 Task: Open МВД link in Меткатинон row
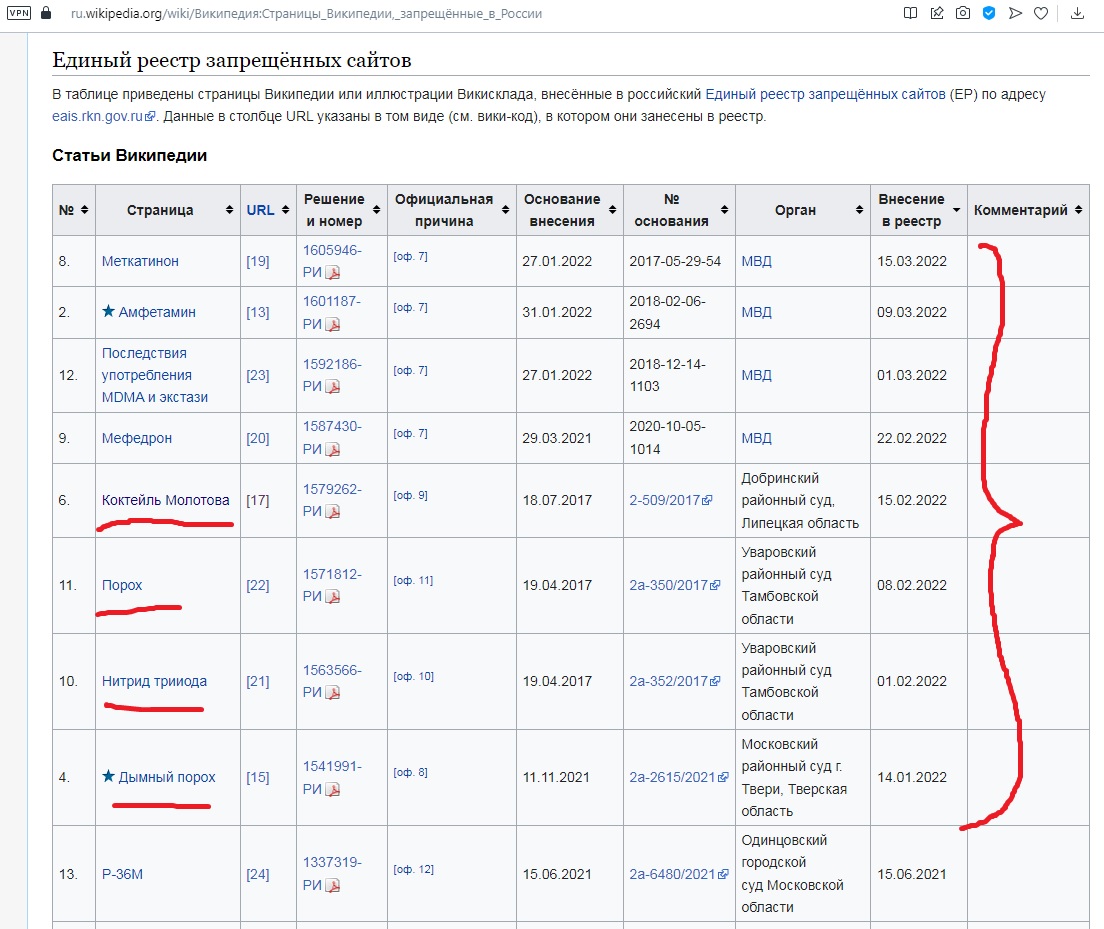(x=756, y=261)
